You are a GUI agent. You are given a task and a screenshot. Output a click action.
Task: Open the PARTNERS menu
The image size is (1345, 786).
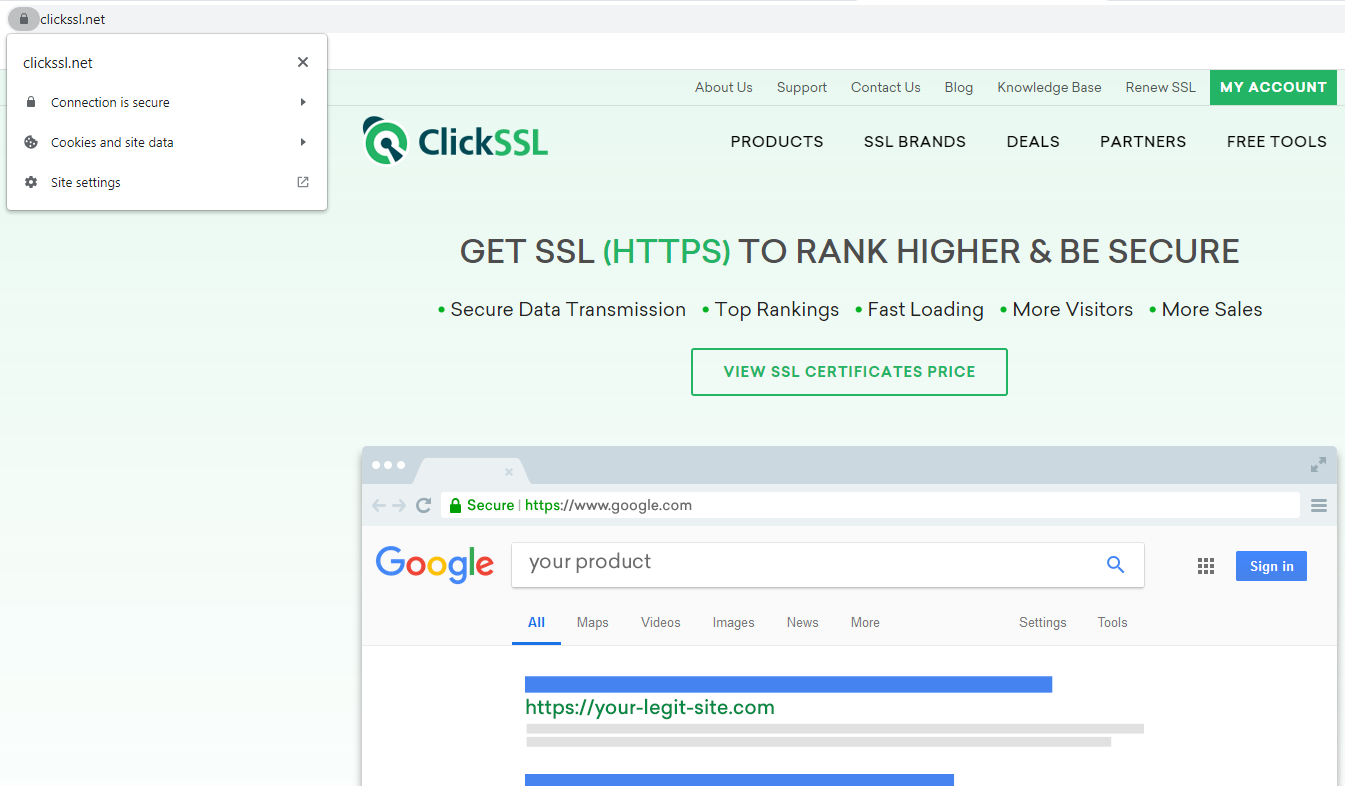click(1143, 141)
